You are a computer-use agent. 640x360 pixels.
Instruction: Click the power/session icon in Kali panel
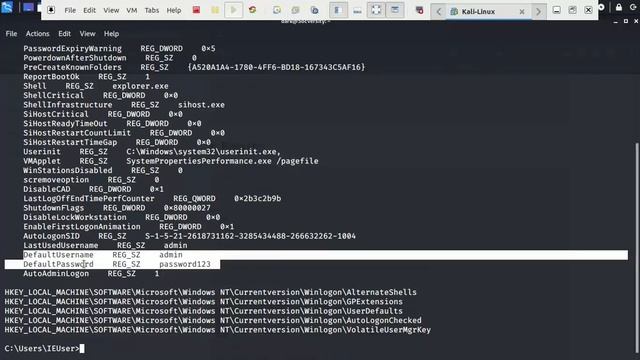pyautogui.click(x=633, y=7)
